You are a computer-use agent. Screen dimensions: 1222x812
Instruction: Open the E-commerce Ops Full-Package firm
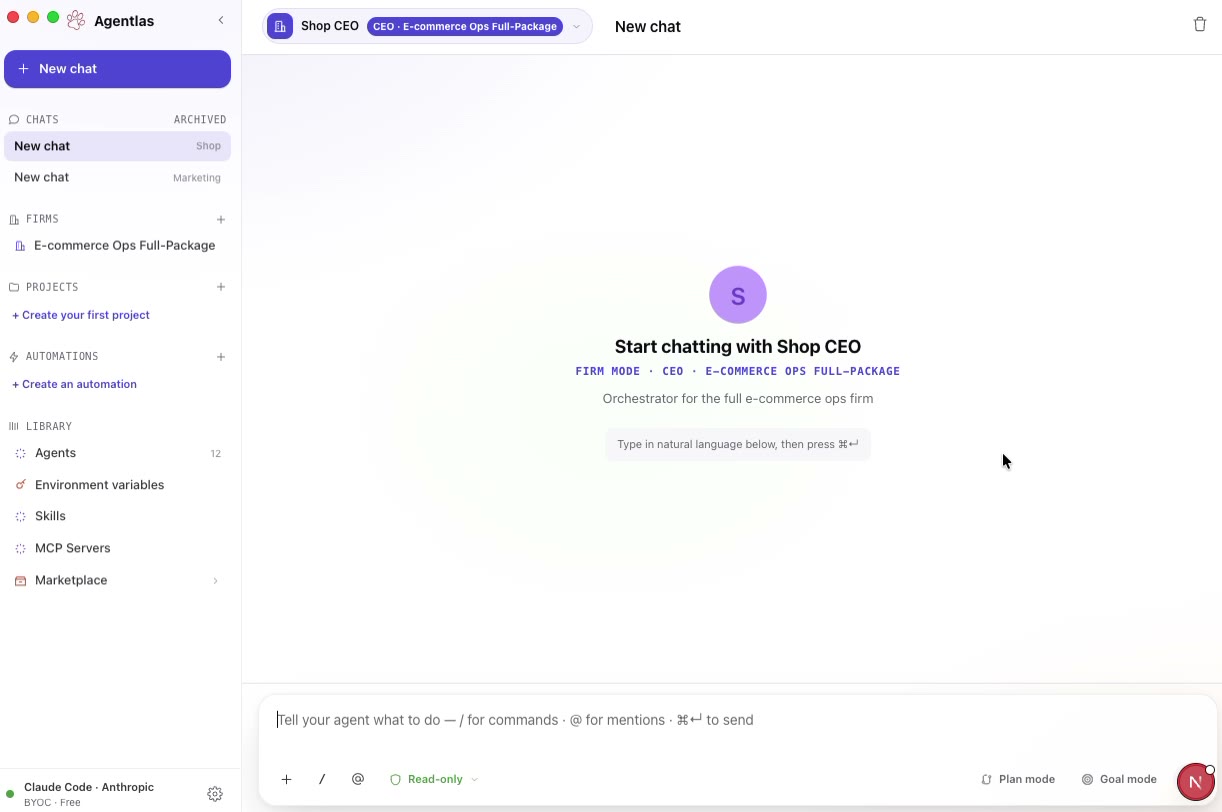pos(117,245)
